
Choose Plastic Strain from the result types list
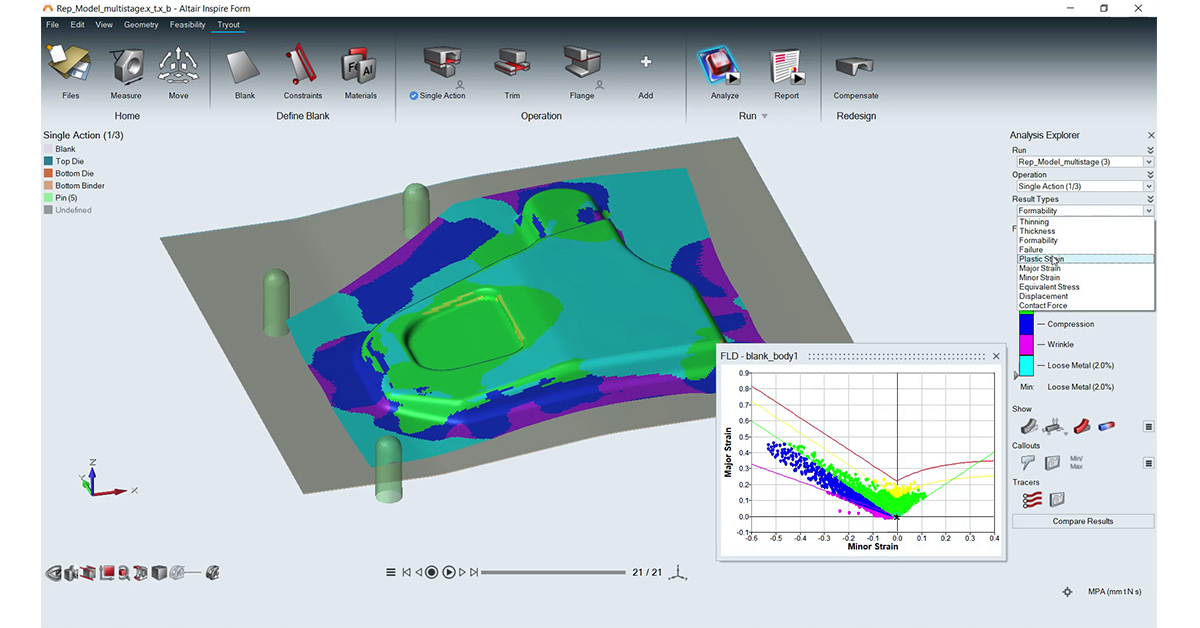1085,259
